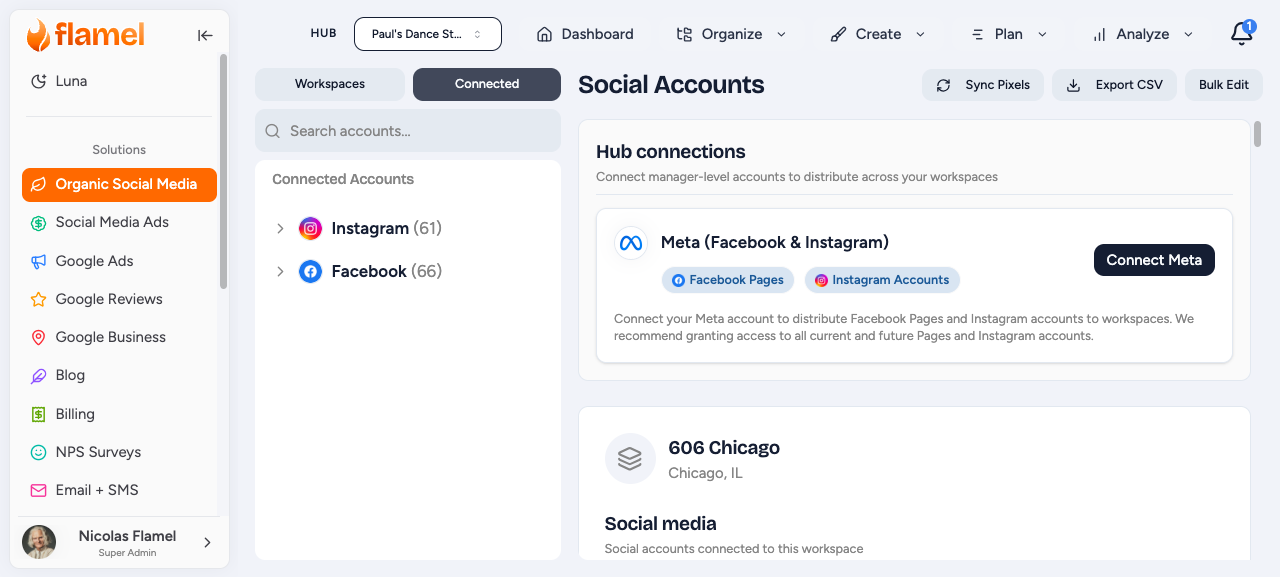The width and height of the screenshot is (1280, 577).
Task: Click the 606 Chicago workspace title
Action: [724, 448]
